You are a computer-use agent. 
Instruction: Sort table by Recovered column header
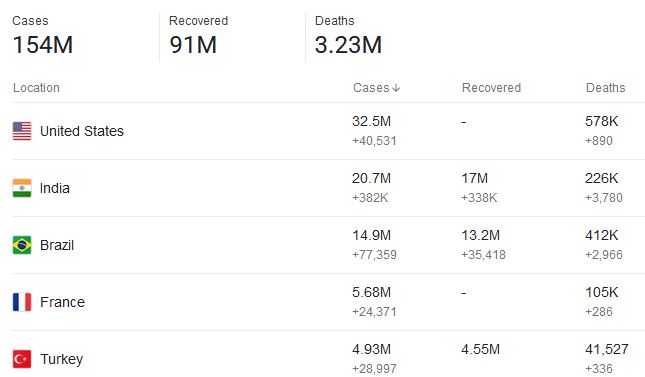point(491,88)
